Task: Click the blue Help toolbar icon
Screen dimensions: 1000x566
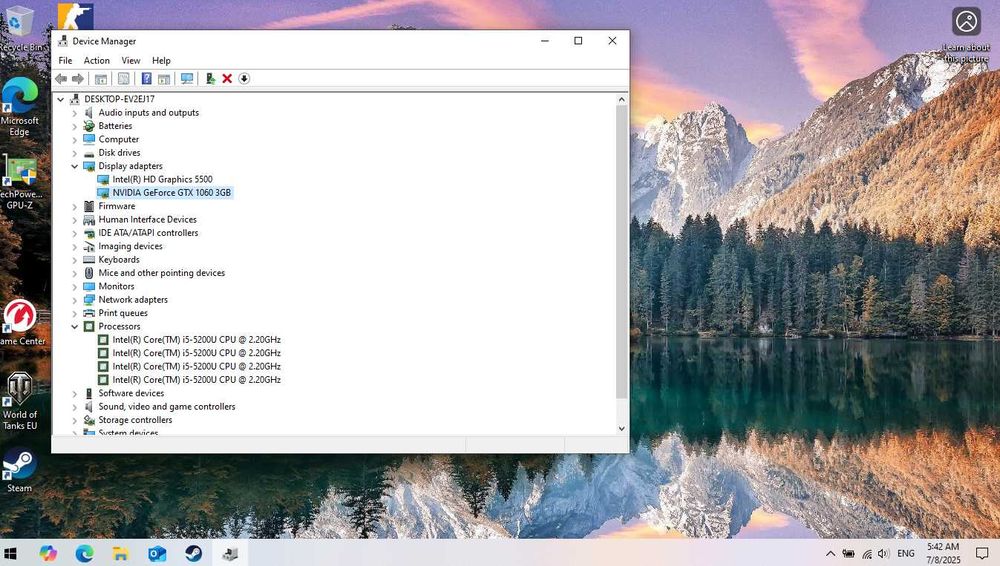Action: [x=147, y=78]
